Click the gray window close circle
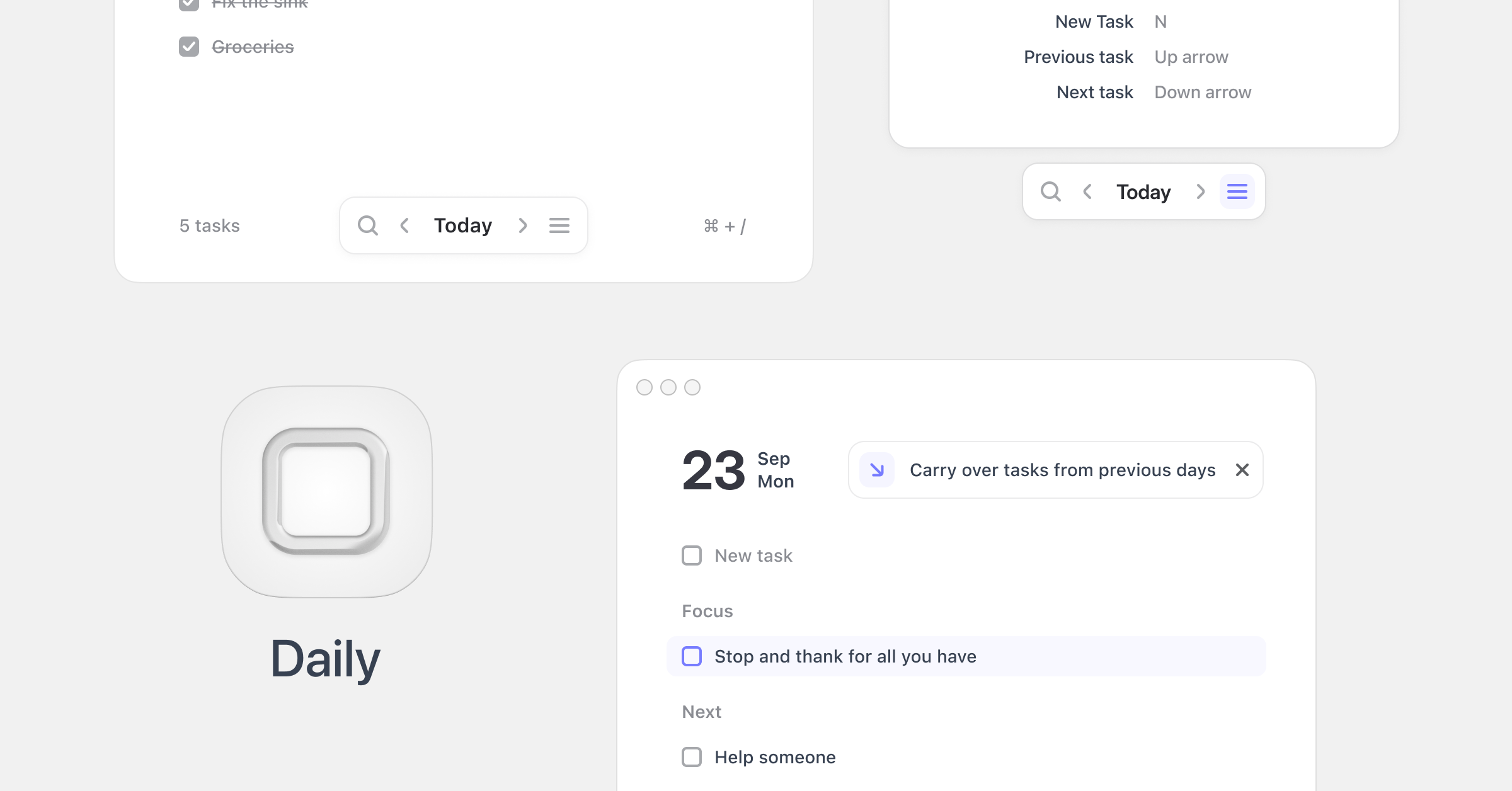The height and width of the screenshot is (791, 1512). (644, 387)
